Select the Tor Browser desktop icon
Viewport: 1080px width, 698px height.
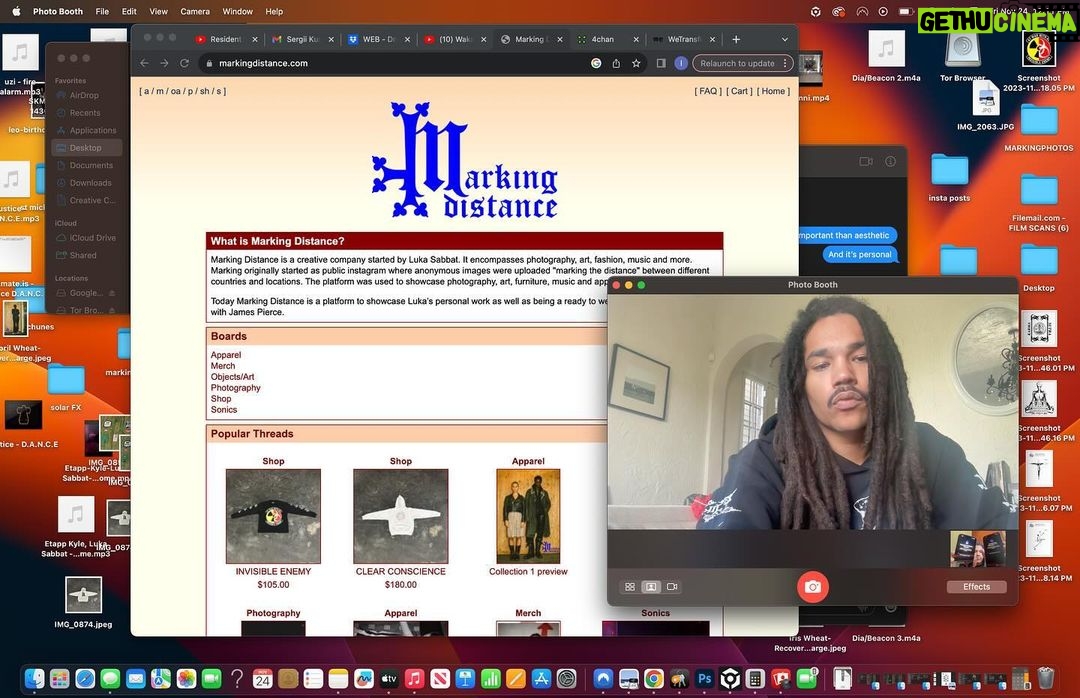pyautogui.click(x=962, y=57)
